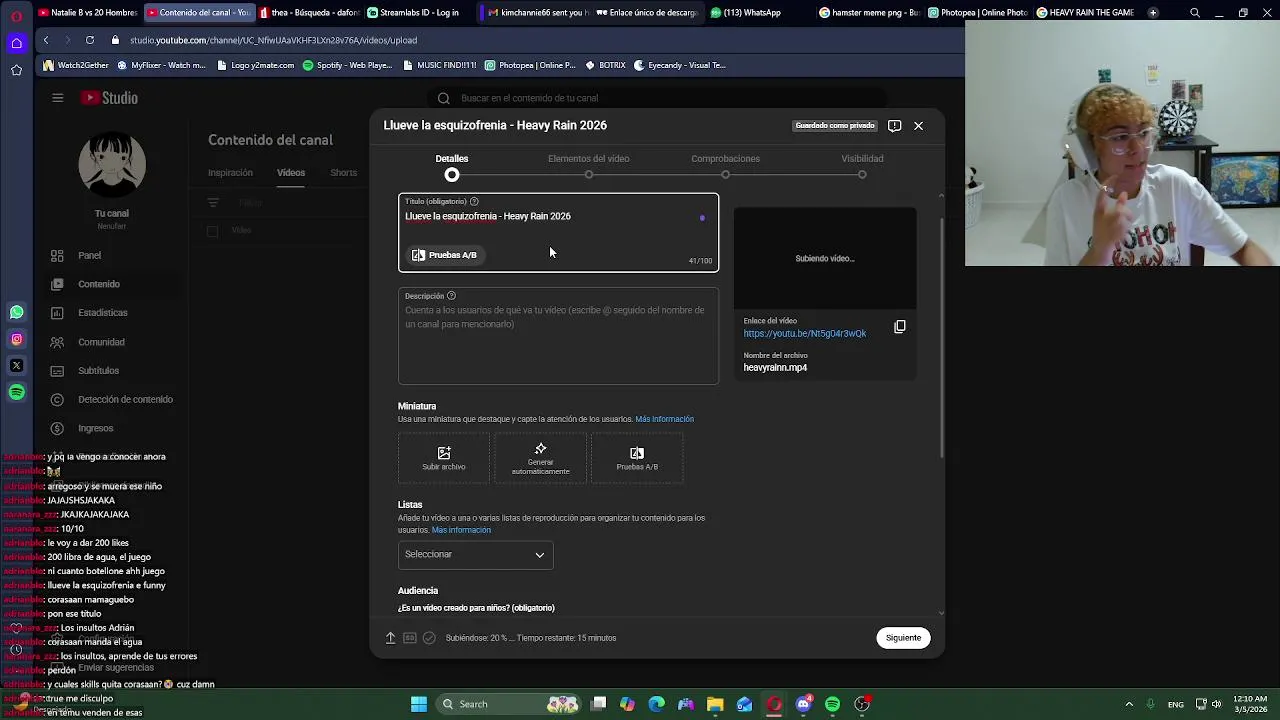The image size is (1280, 720).
Task: Jump to the Visibilidad step
Action: coord(862,165)
